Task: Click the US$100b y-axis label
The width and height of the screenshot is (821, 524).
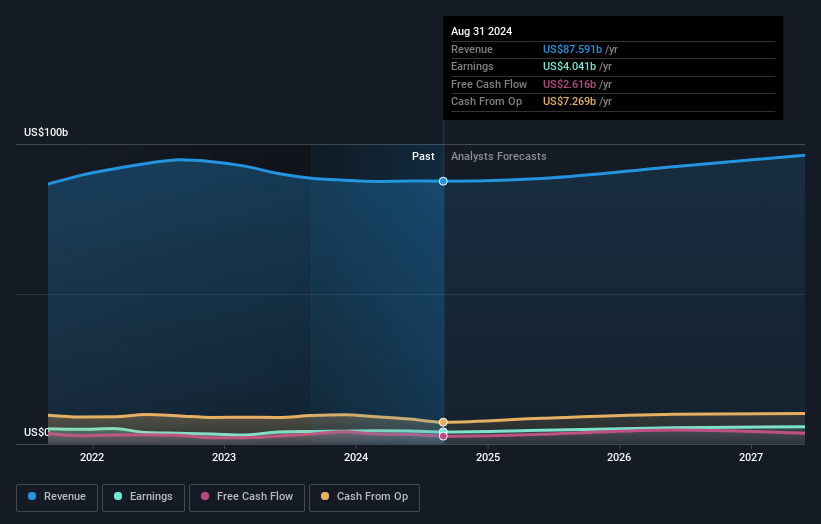Action: pos(46,132)
